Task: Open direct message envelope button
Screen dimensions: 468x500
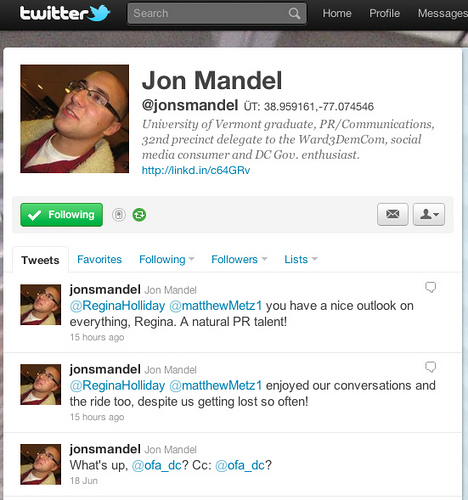Action: point(392,214)
